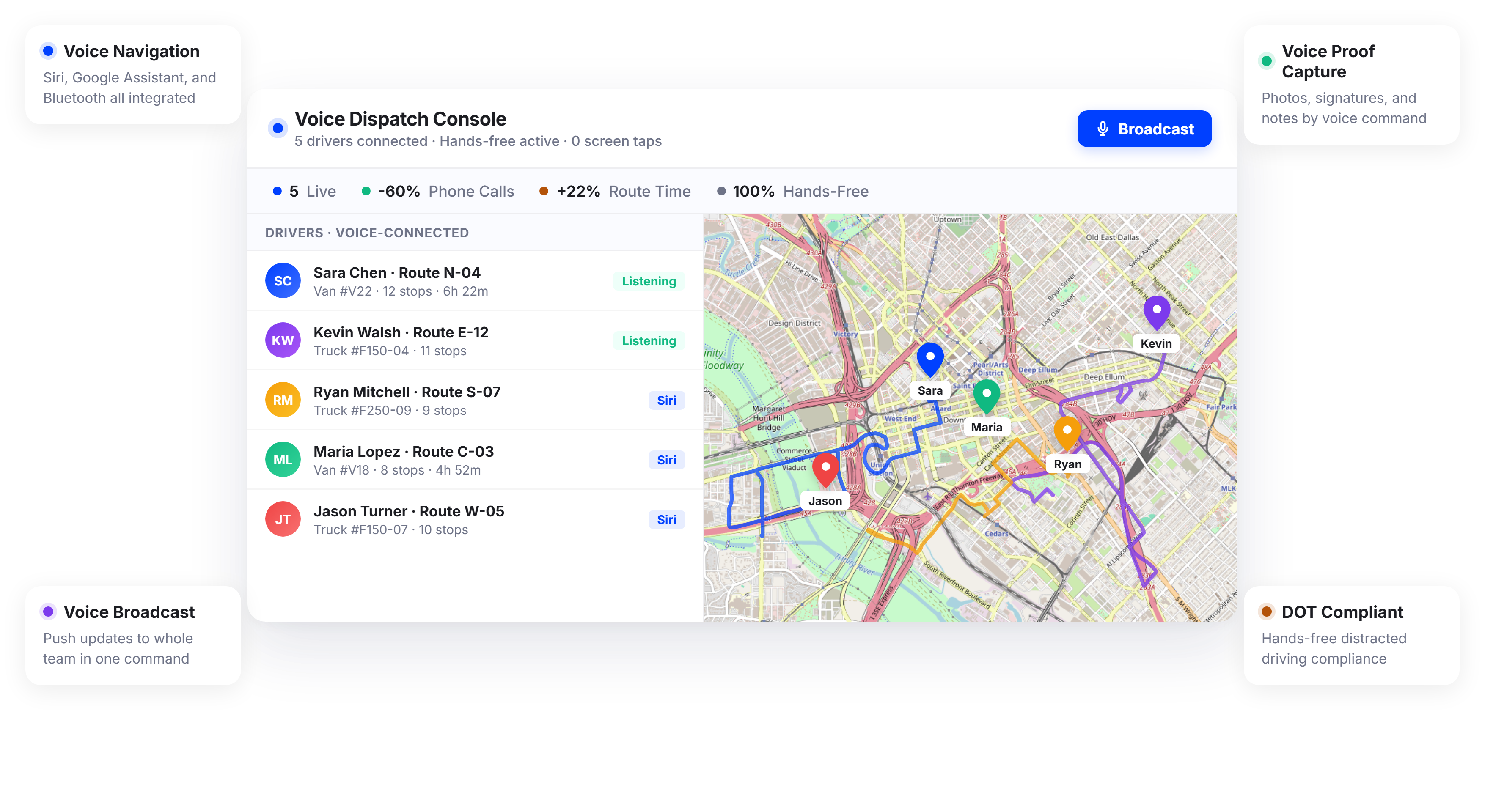Click the 100% Hands-Free stat
Image resolution: width=1485 pixels, height=812 pixels.
793,191
